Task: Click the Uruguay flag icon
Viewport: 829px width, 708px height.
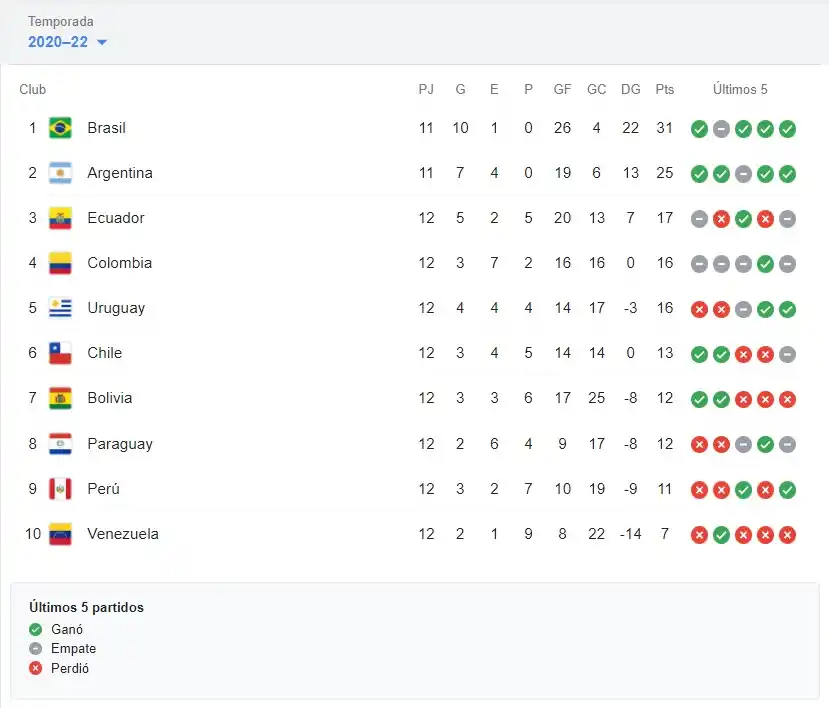Action: [x=60, y=308]
